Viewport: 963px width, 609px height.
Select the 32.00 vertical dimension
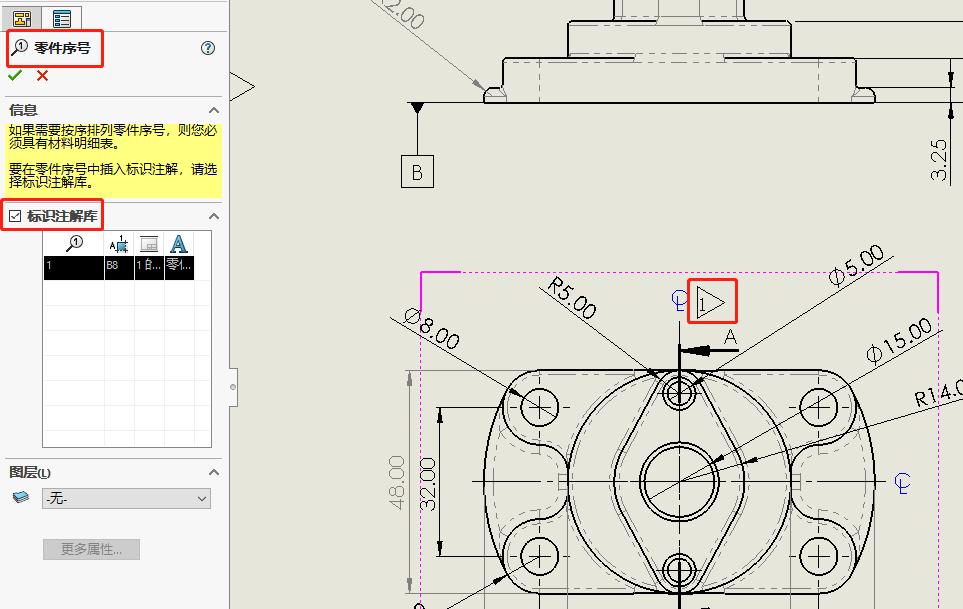[428, 484]
